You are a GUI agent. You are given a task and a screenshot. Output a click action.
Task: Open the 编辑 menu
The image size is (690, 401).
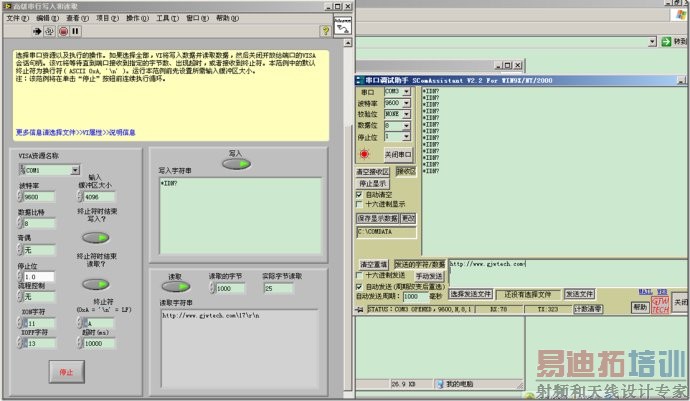[47, 18]
